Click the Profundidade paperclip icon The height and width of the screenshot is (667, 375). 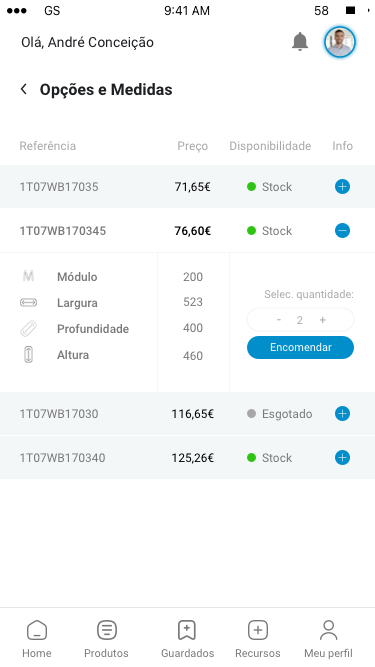coord(28,329)
